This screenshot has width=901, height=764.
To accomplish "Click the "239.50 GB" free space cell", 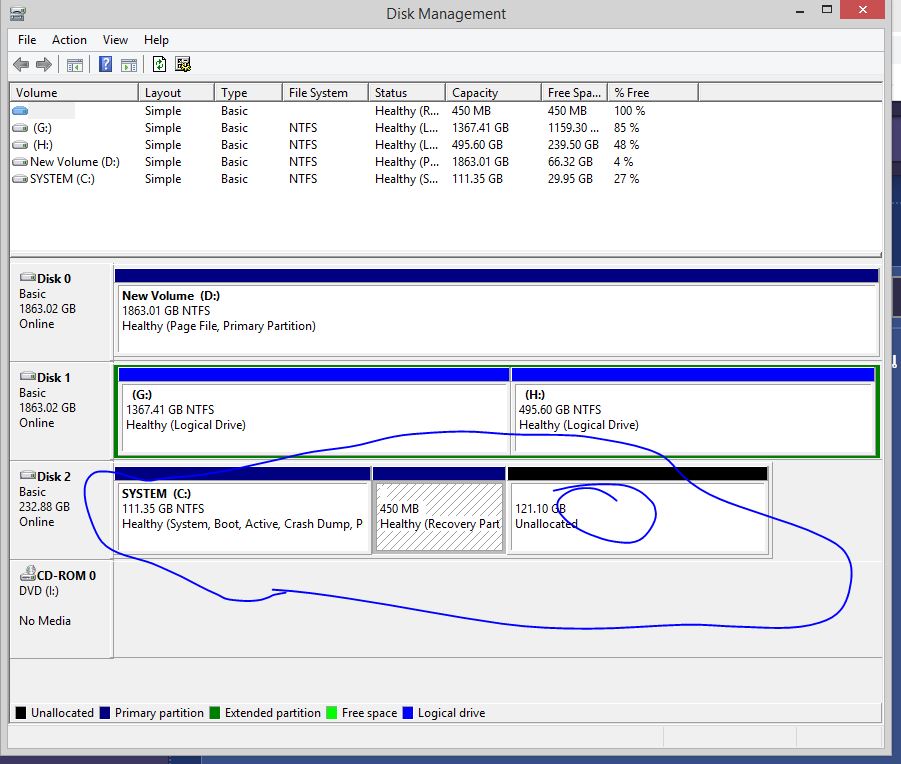I will (x=573, y=145).
